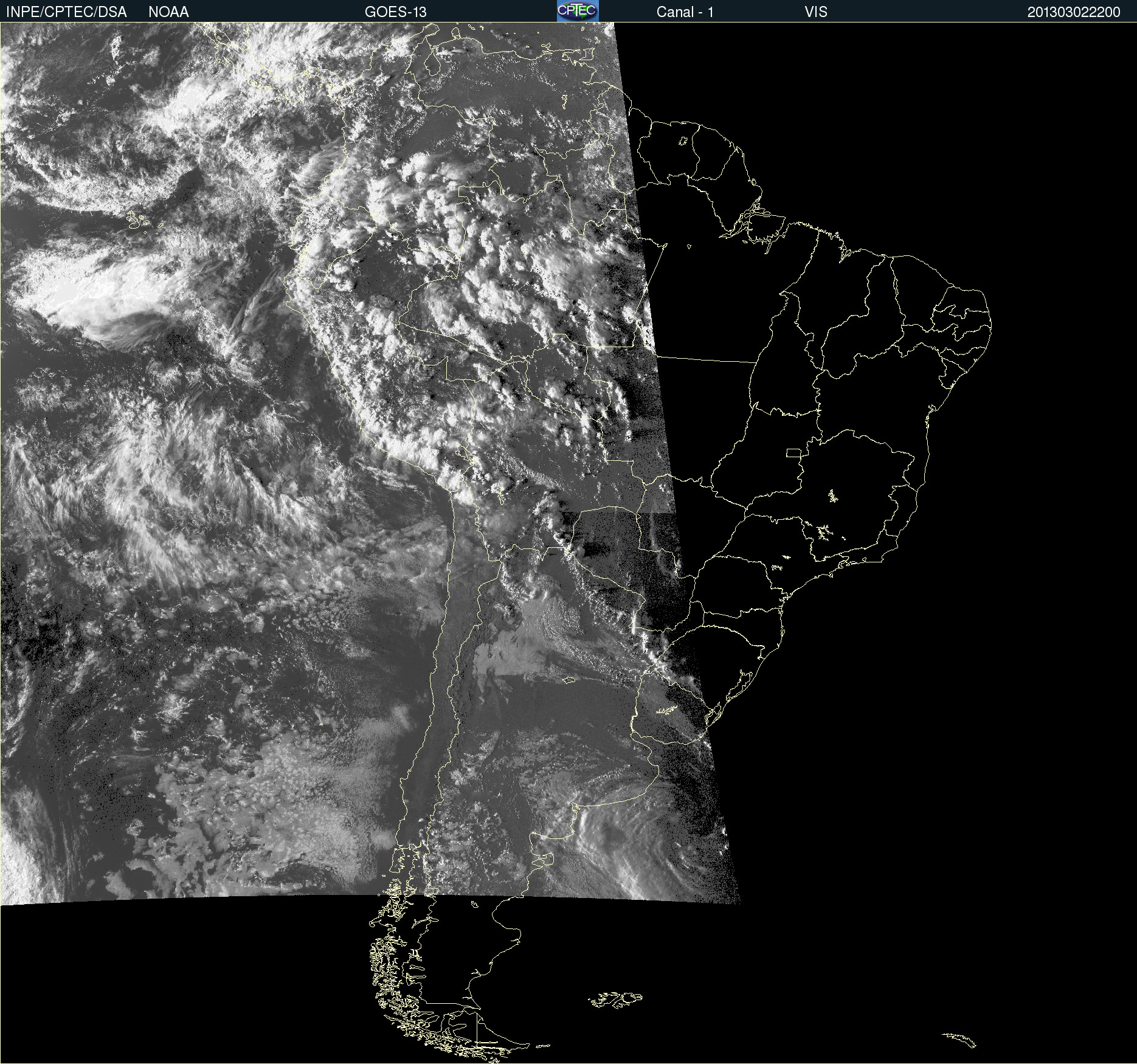1137x1064 pixels.
Task: Click the GOES-13 satellite label
Action: (x=396, y=12)
